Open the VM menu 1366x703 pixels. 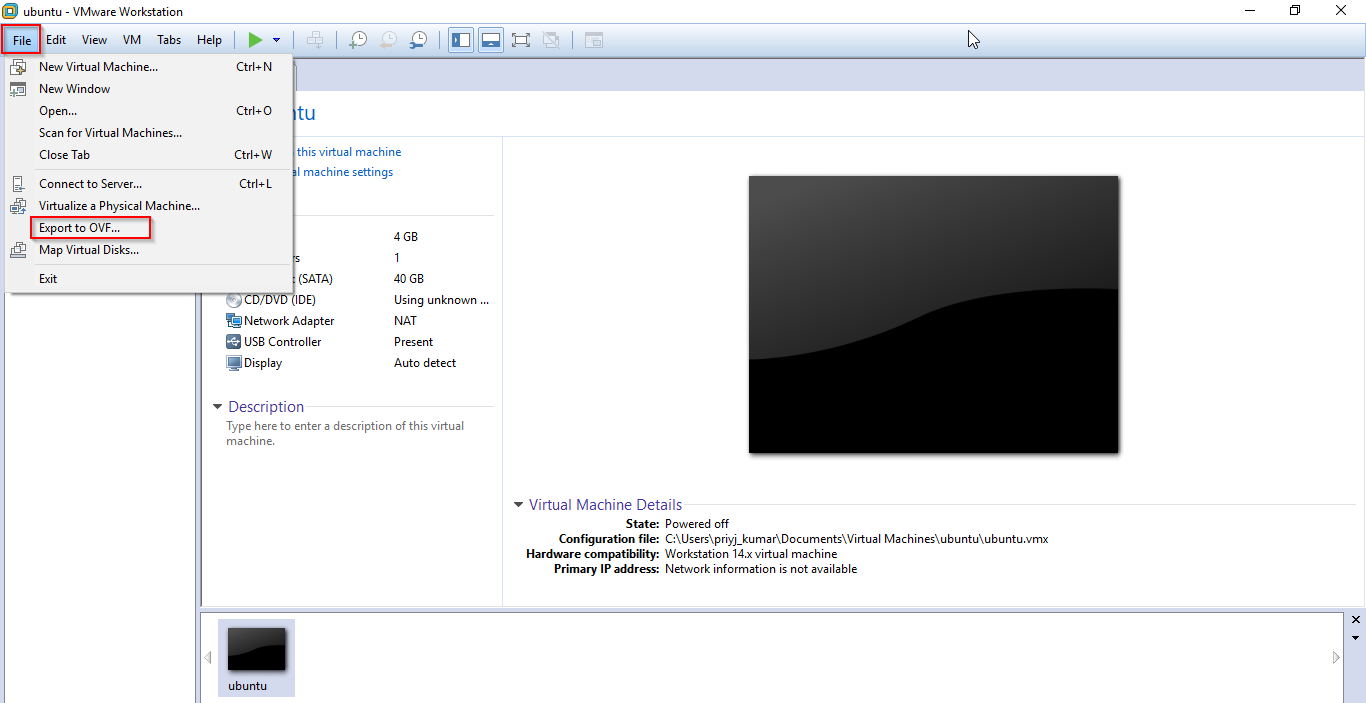[x=132, y=40]
